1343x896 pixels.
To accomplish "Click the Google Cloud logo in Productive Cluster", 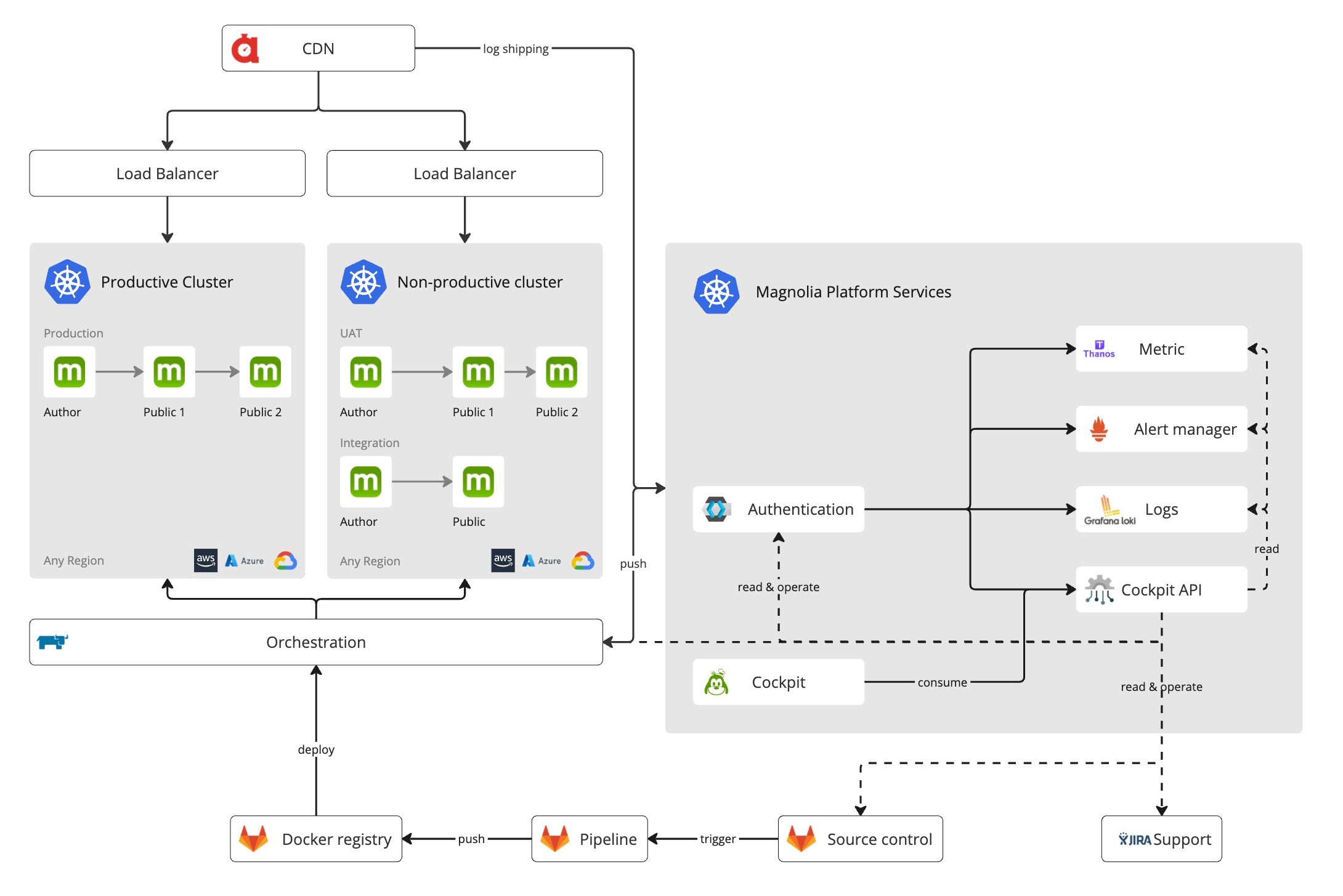I will 286,560.
